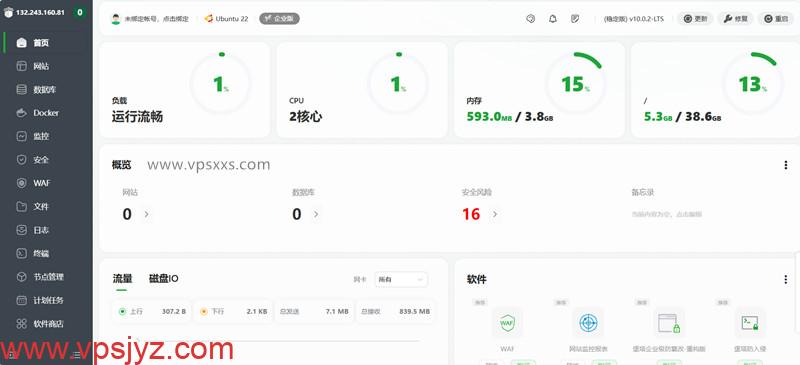800x365 pixels.
Task: Click the 日志 logs icon in sidebar
Action: (x=21, y=230)
